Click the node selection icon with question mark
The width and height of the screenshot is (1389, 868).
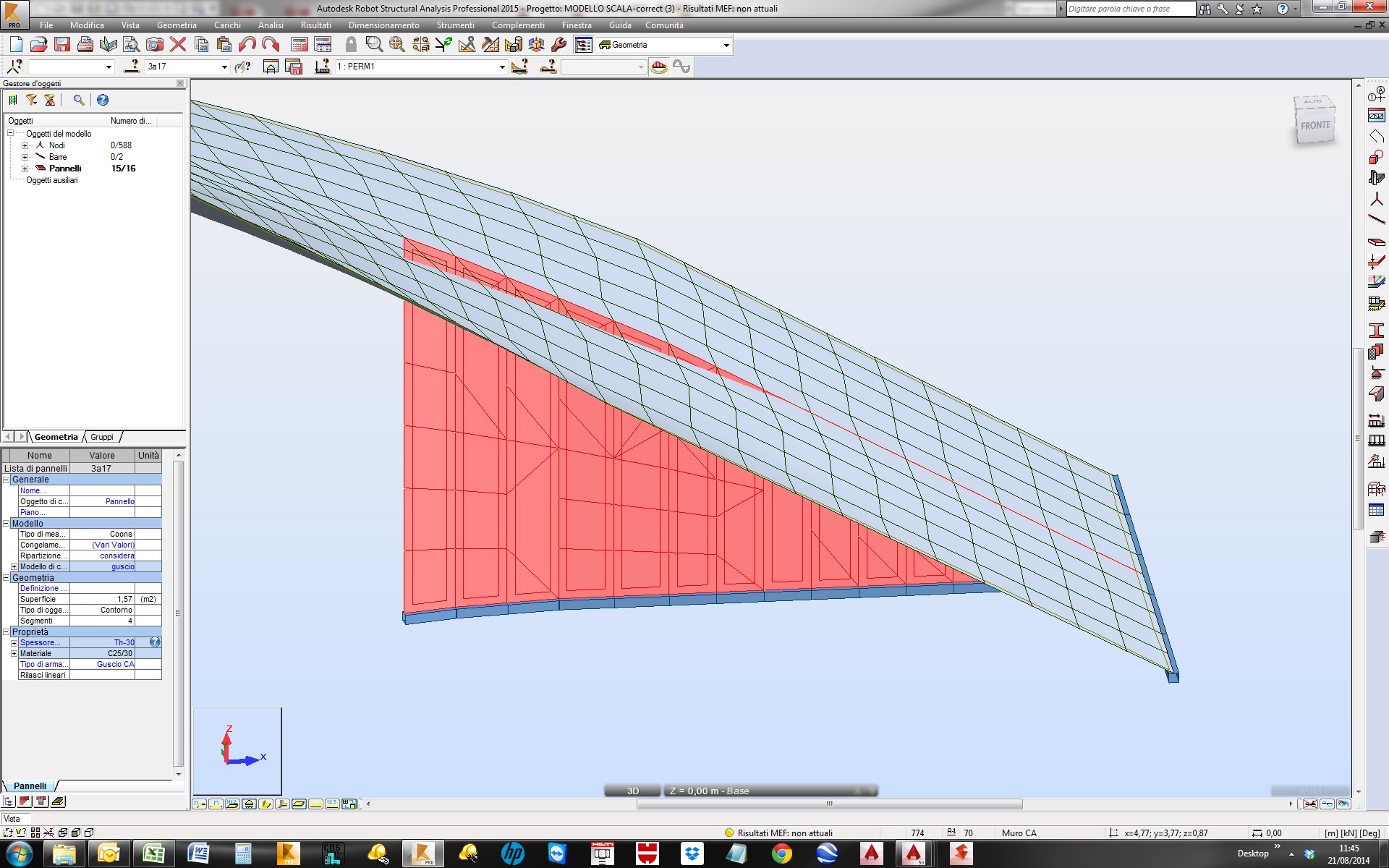[14, 67]
